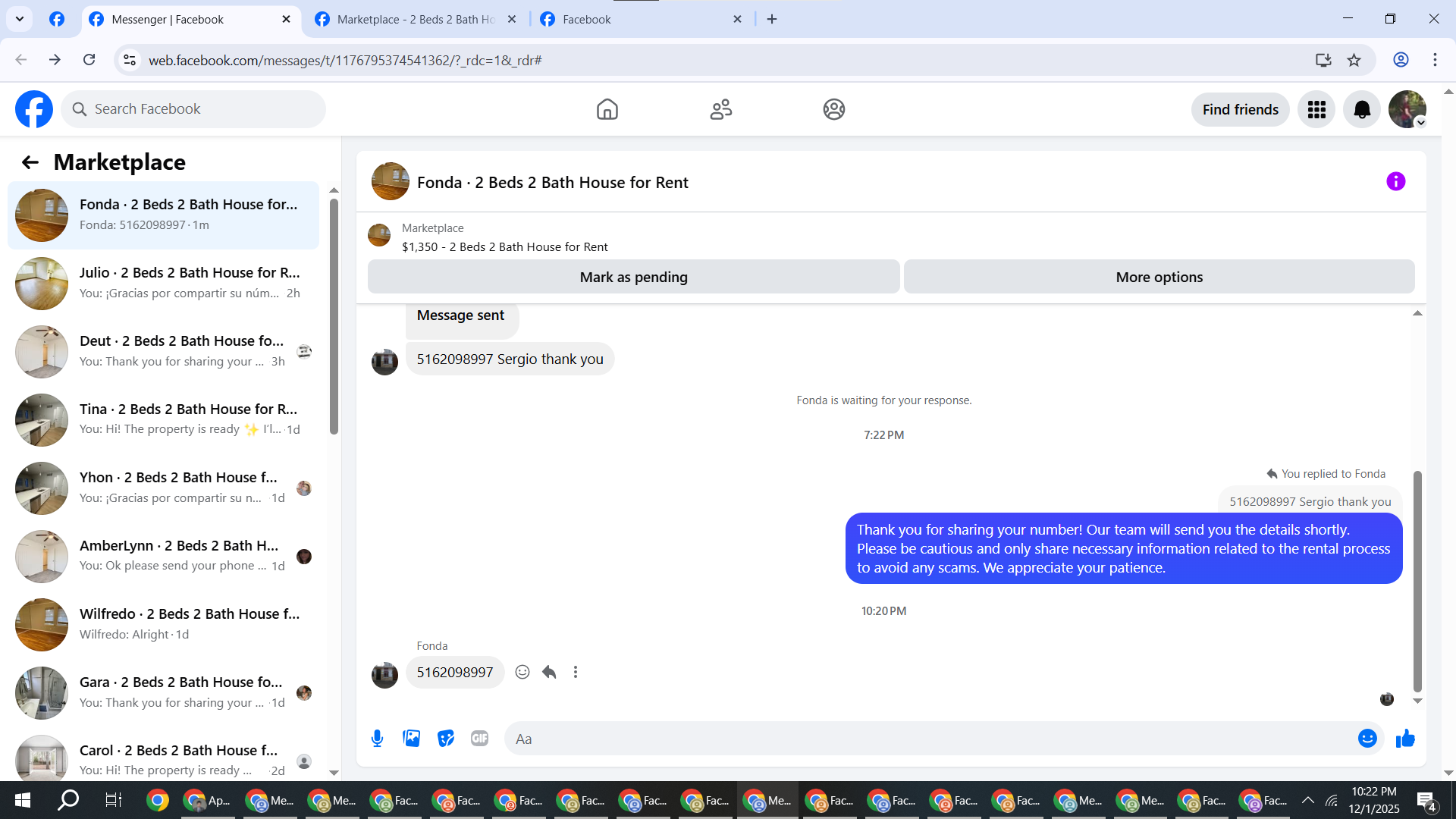React to the 5162098997 message
1456x819 pixels.
coord(522,672)
